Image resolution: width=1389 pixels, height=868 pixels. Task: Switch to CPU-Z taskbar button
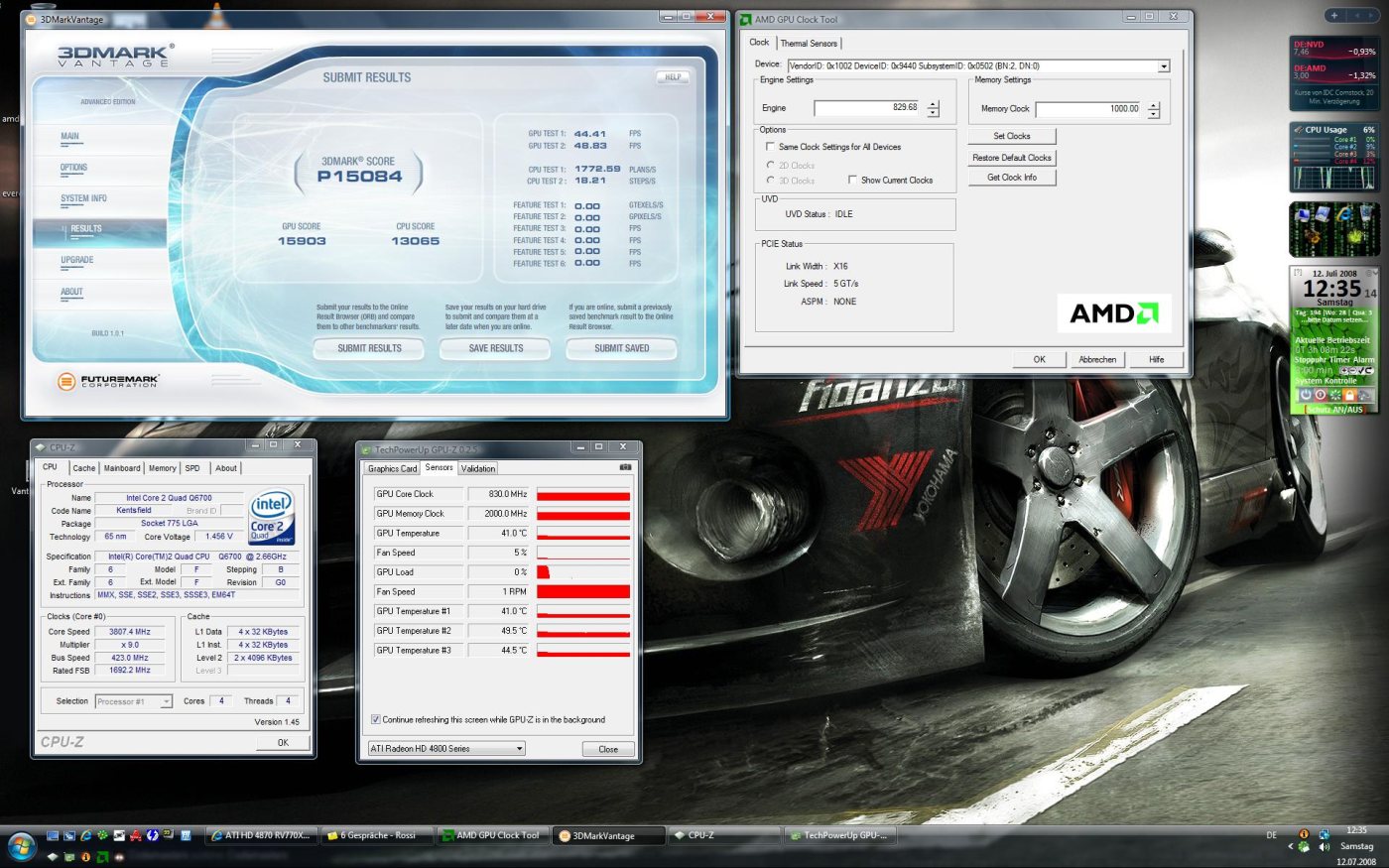(724, 836)
